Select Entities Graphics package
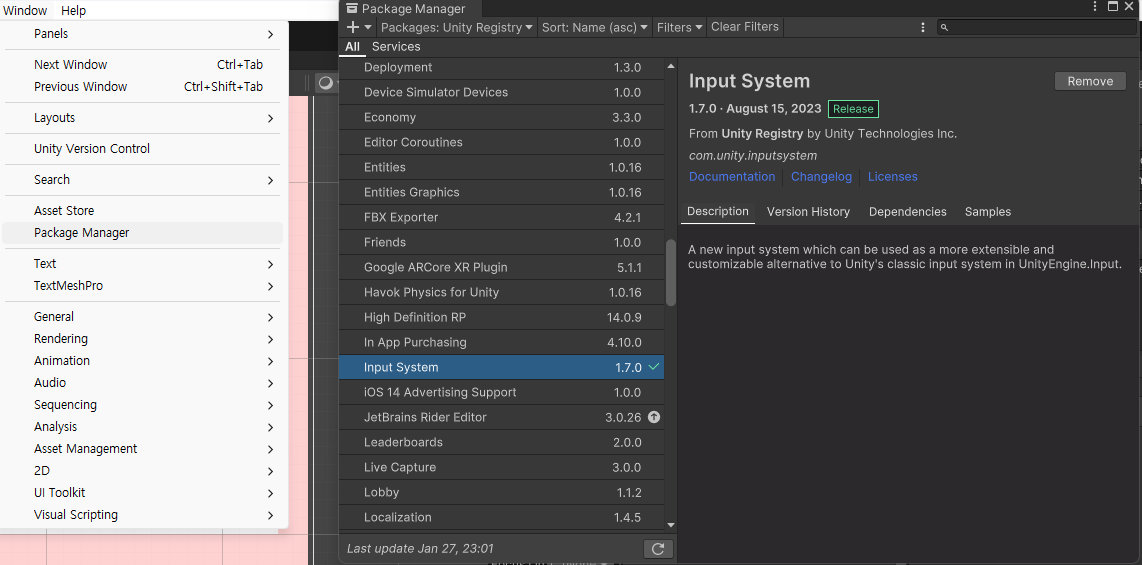1142x565 pixels. pos(502,192)
